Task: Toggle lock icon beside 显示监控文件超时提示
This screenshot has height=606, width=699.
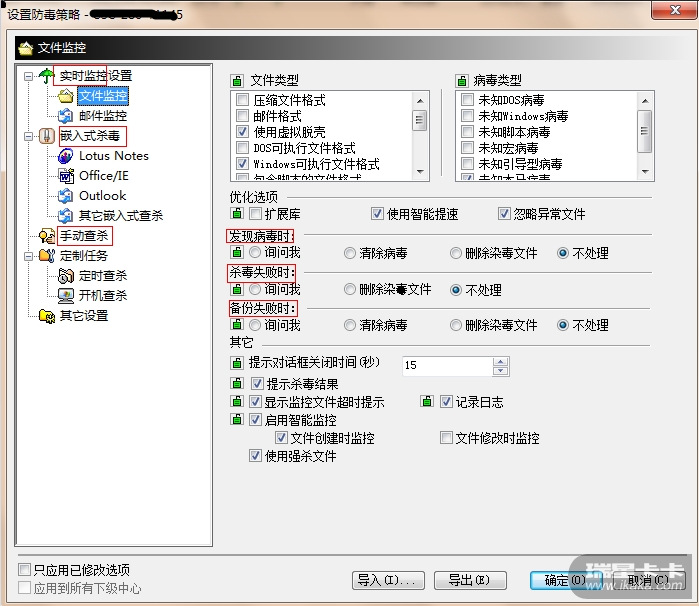Action: click(x=237, y=402)
